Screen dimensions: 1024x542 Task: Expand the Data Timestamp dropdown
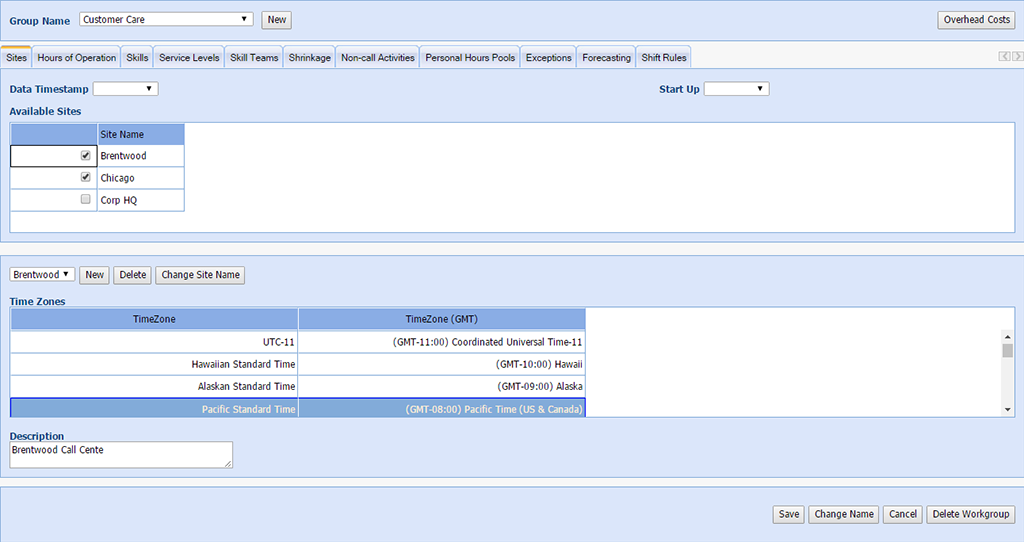[x=126, y=89]
